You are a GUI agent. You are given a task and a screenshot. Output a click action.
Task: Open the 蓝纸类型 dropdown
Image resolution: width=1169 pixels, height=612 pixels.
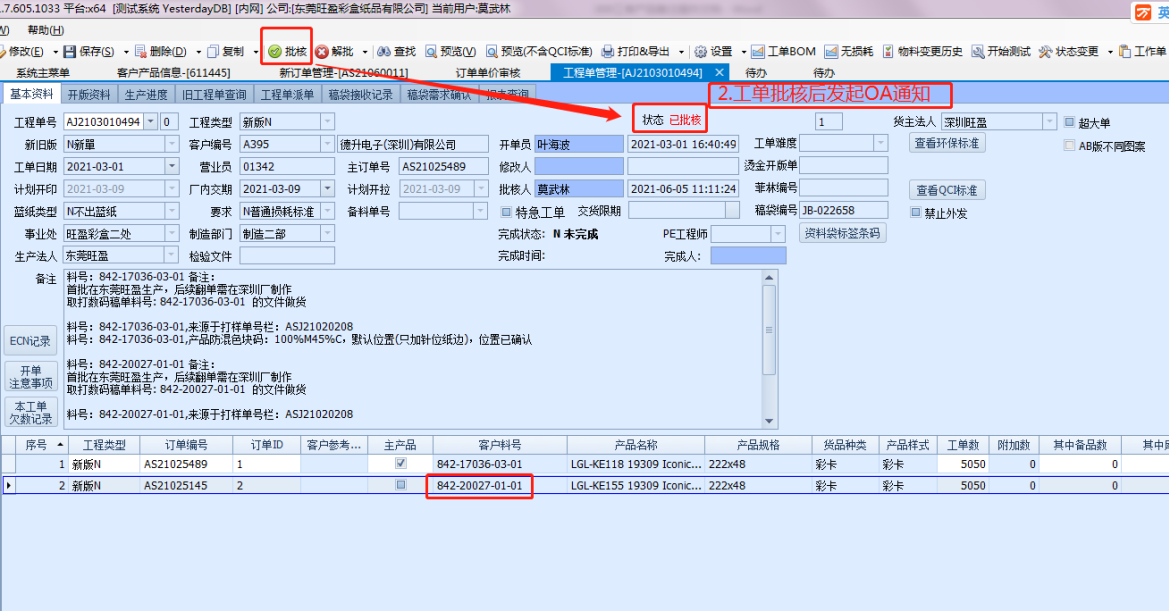(171, 211)
